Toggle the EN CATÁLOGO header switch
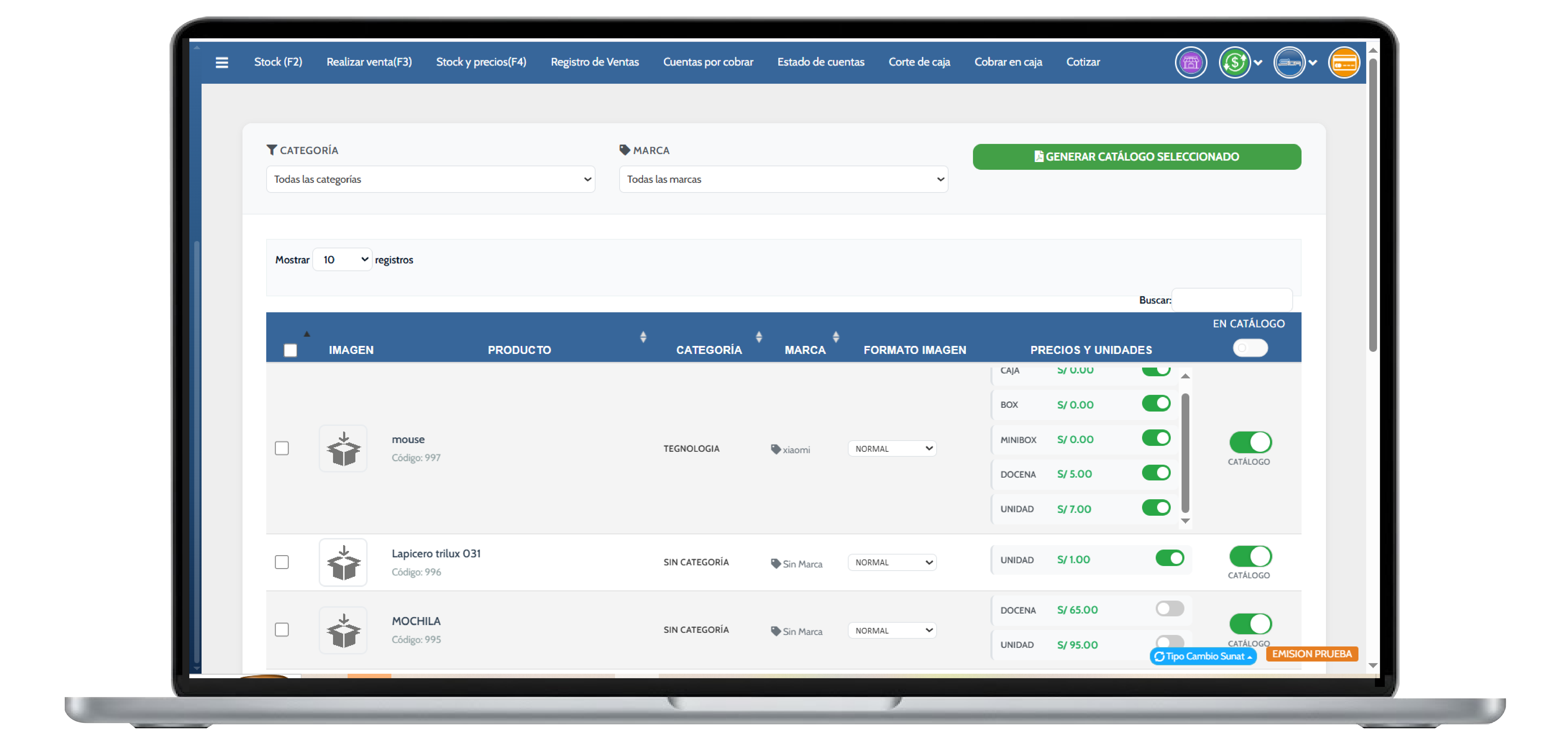 (1250, 348)
